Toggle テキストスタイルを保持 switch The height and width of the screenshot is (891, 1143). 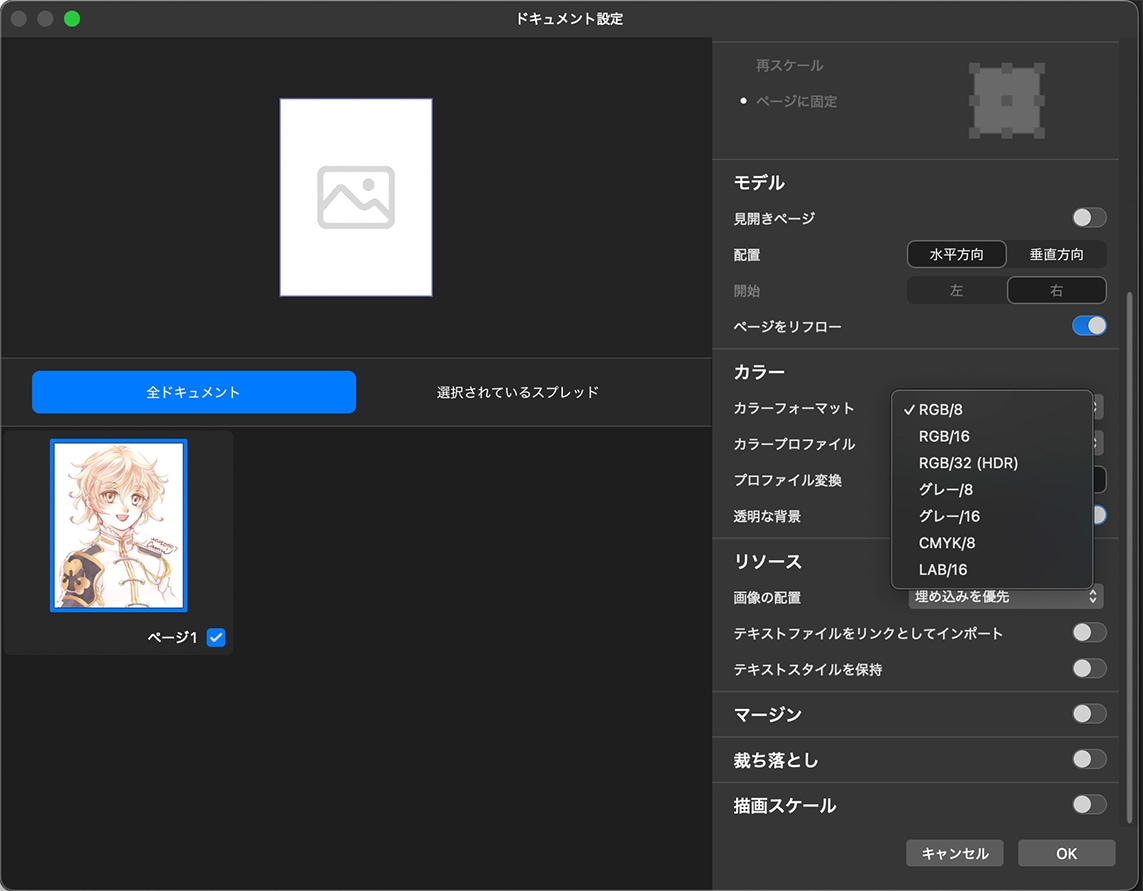pos(1089,669)
